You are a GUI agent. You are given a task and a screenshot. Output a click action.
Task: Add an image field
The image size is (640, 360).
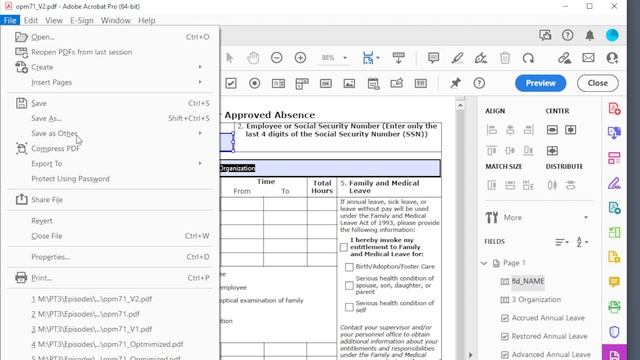[x=349, y=83]
